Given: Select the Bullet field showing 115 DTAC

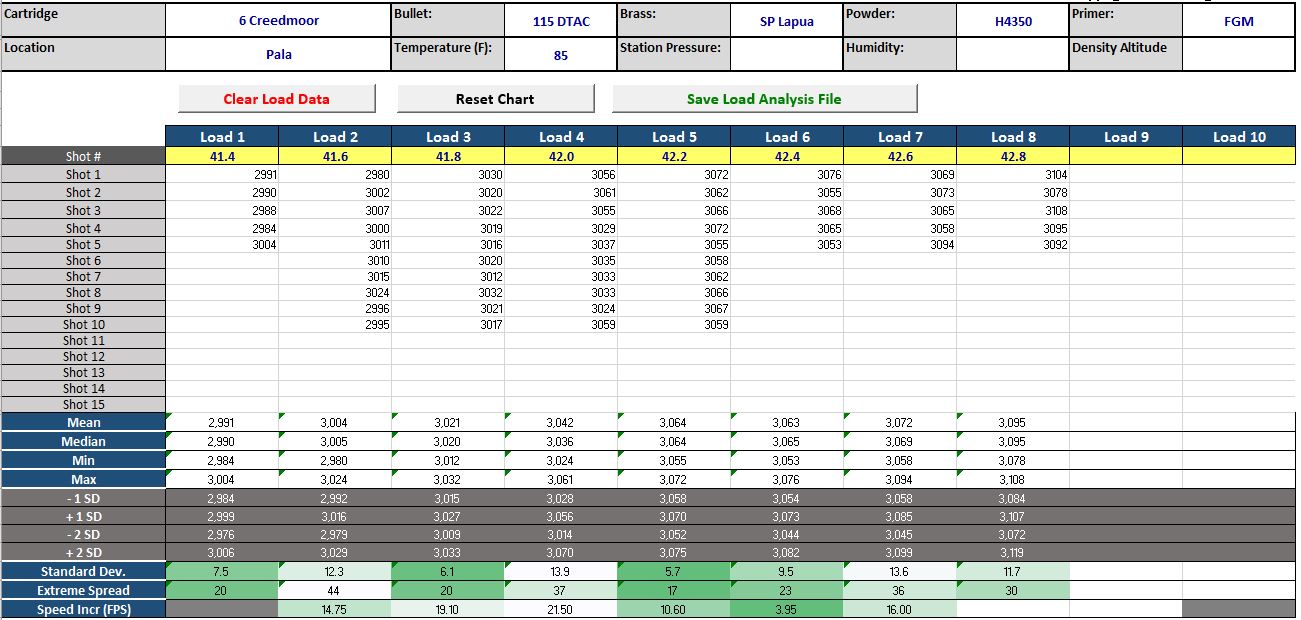Looking at the screenshot, I should (560, 20).
